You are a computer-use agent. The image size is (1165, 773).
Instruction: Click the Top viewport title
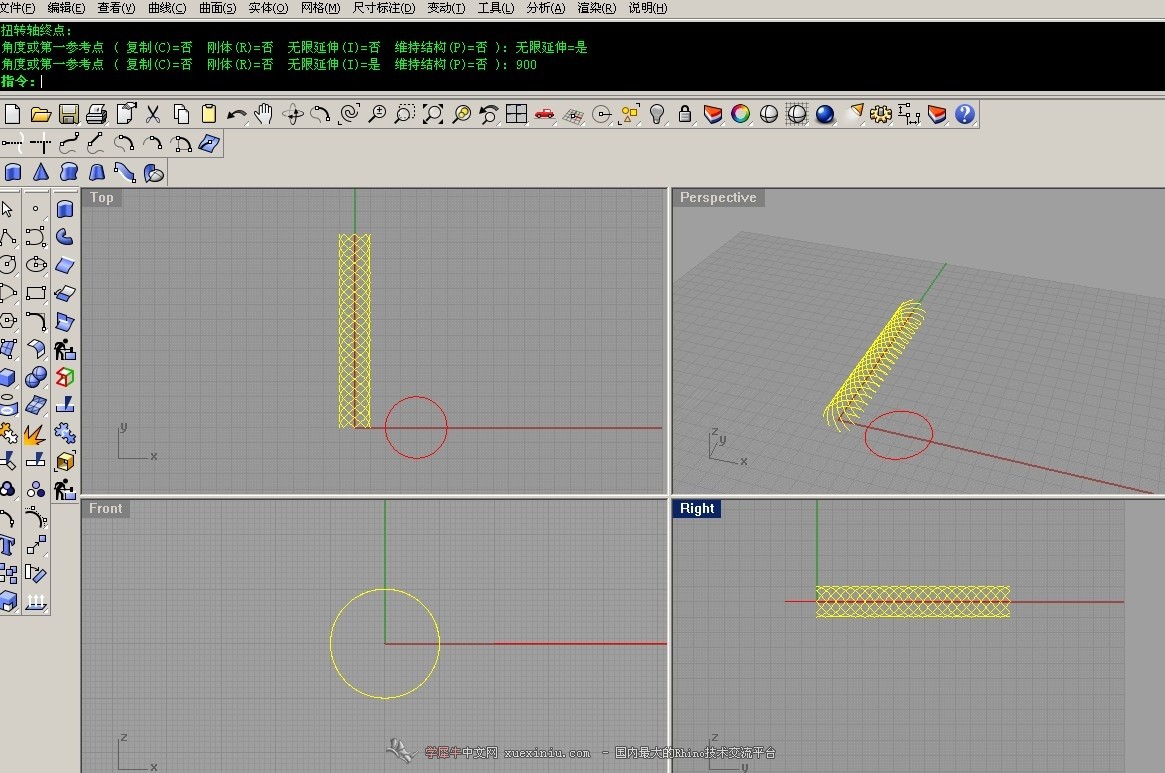(102, 198)
